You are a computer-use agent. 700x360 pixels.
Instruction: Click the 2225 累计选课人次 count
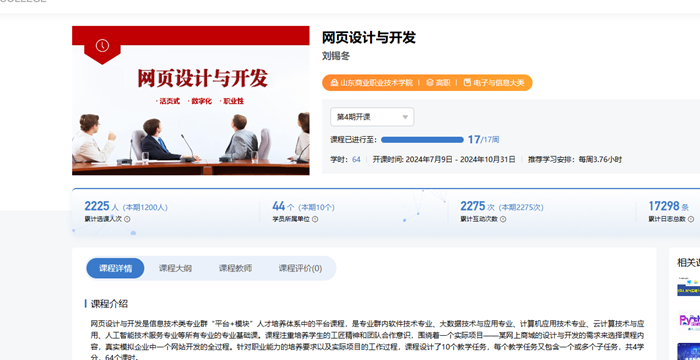97,206
